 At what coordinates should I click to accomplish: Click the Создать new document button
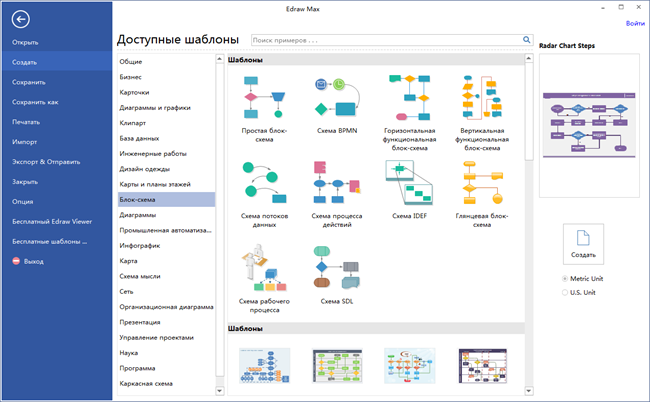[x=583, y=244]
